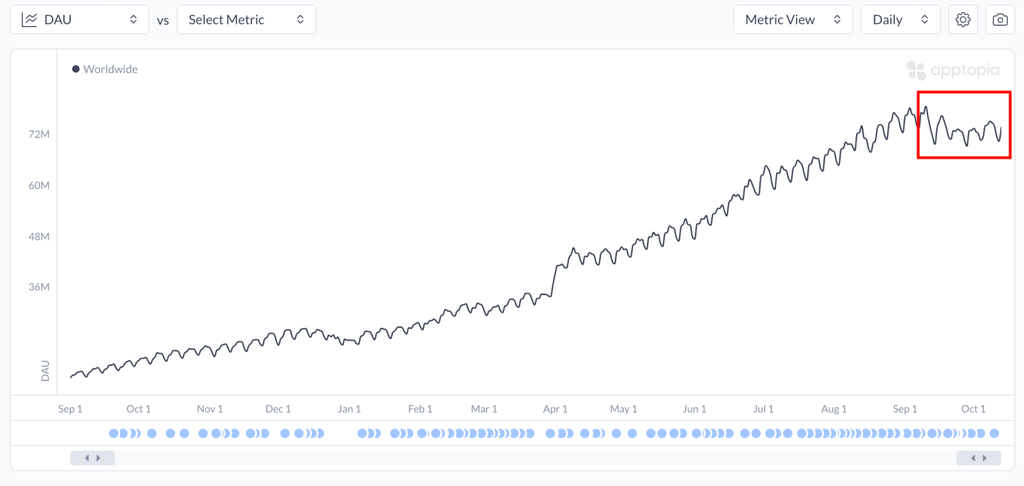Click the camera snapshot icon
Screen dimensions: 1024x486
click(1000, 20)
